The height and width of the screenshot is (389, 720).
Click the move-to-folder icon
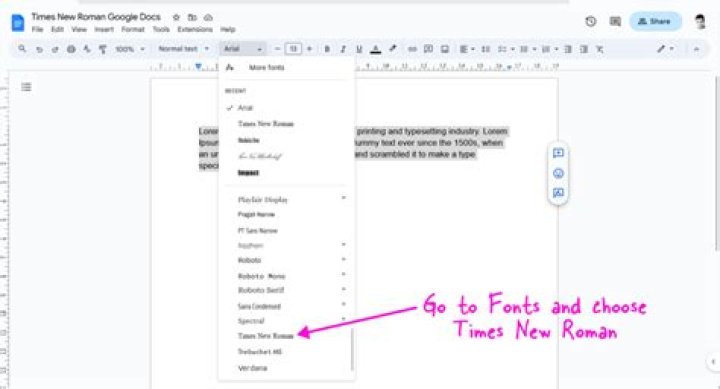(x=192, y=17)
